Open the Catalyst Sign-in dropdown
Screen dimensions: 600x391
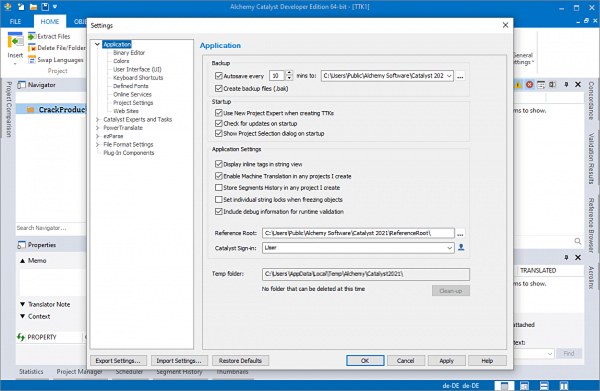[x=450, y=248]
